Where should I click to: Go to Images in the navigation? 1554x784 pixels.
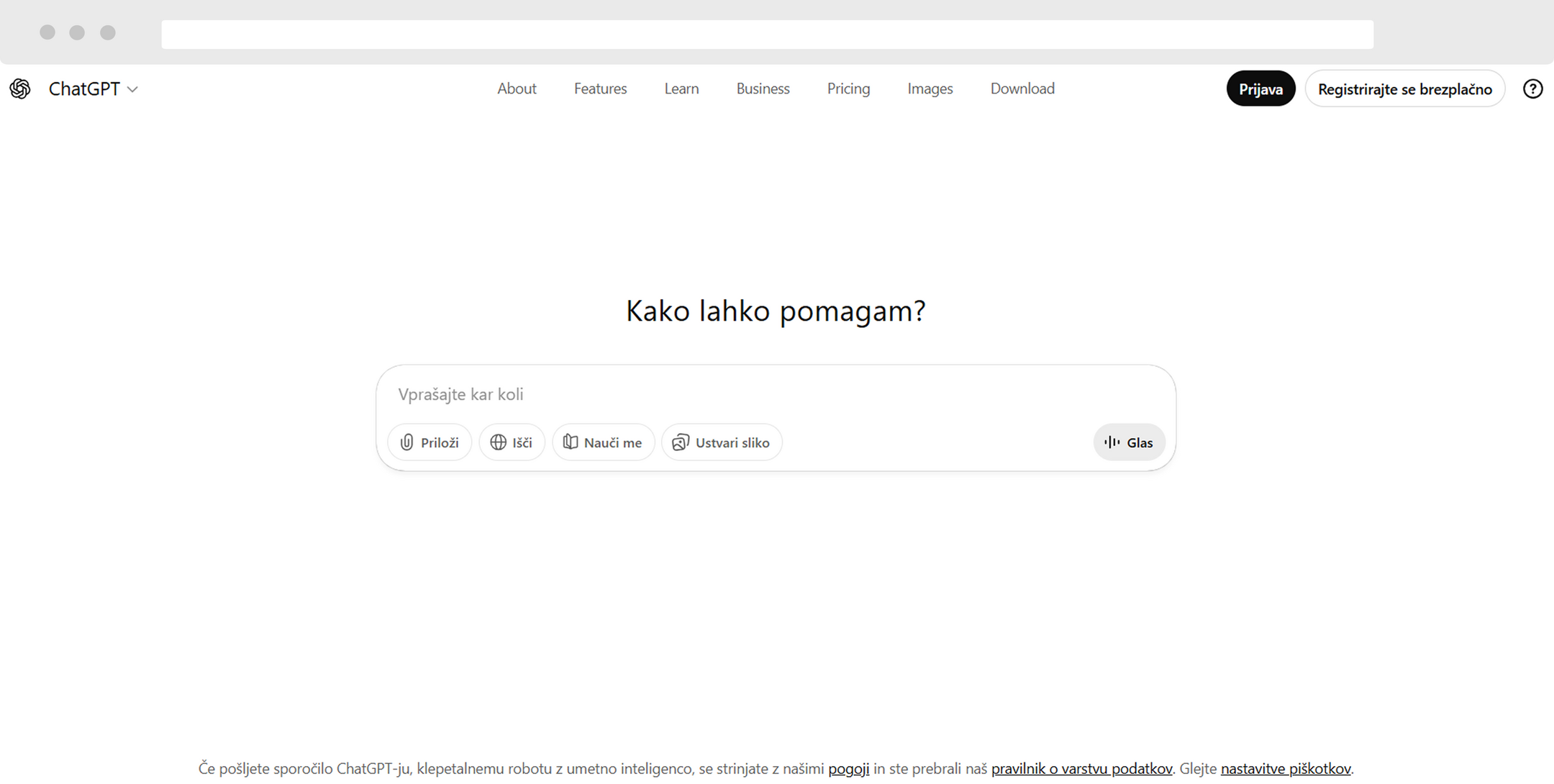930,88
